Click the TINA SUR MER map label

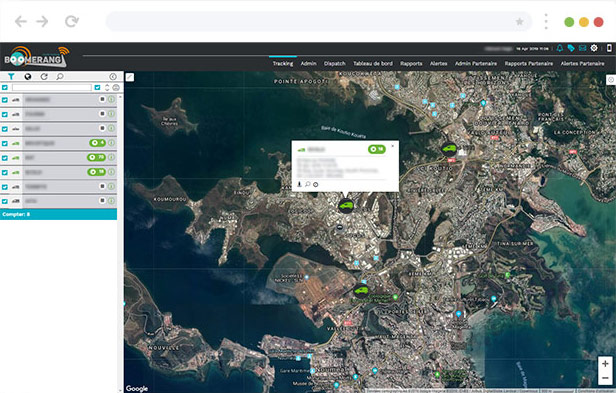515,244
